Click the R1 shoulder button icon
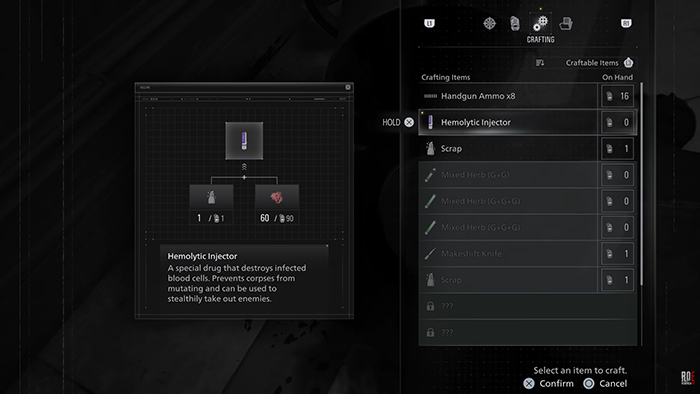This screenshot has width=700, height=394. click(626, 23)
